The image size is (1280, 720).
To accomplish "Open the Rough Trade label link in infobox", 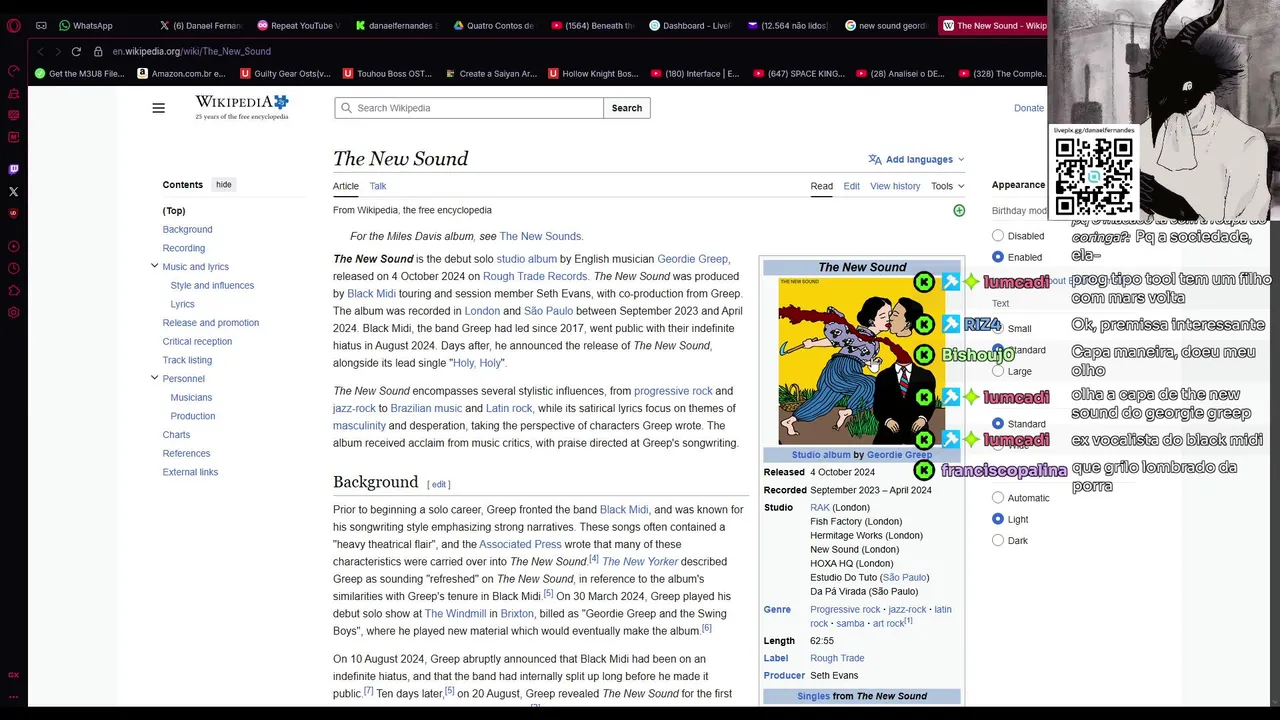I will point(837,658).
